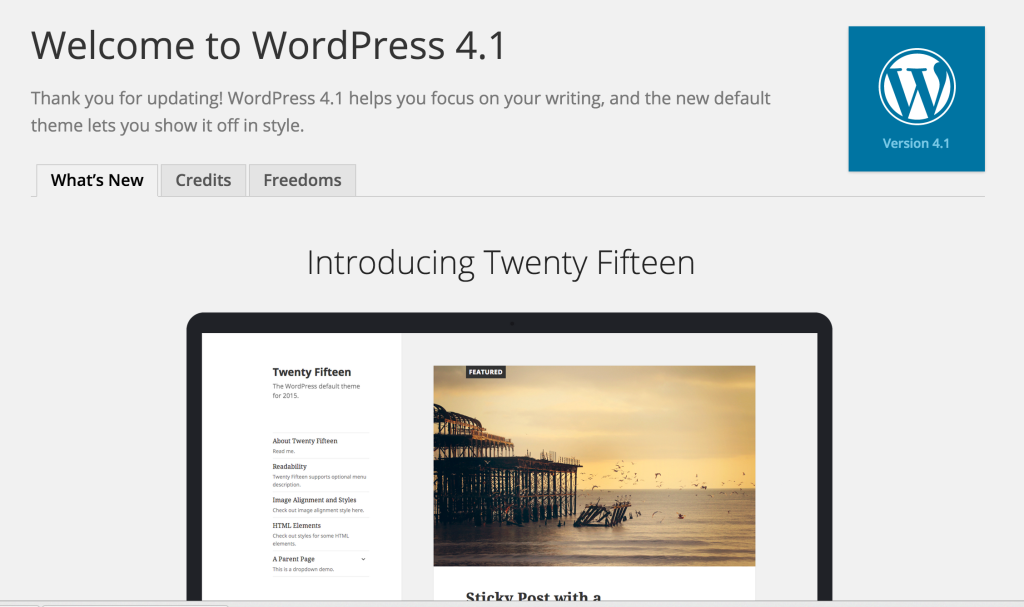Click the "Welcome to WordPress 4.1" heading
The height and width of the screenshot is (607, 1024).
(268, 46)
